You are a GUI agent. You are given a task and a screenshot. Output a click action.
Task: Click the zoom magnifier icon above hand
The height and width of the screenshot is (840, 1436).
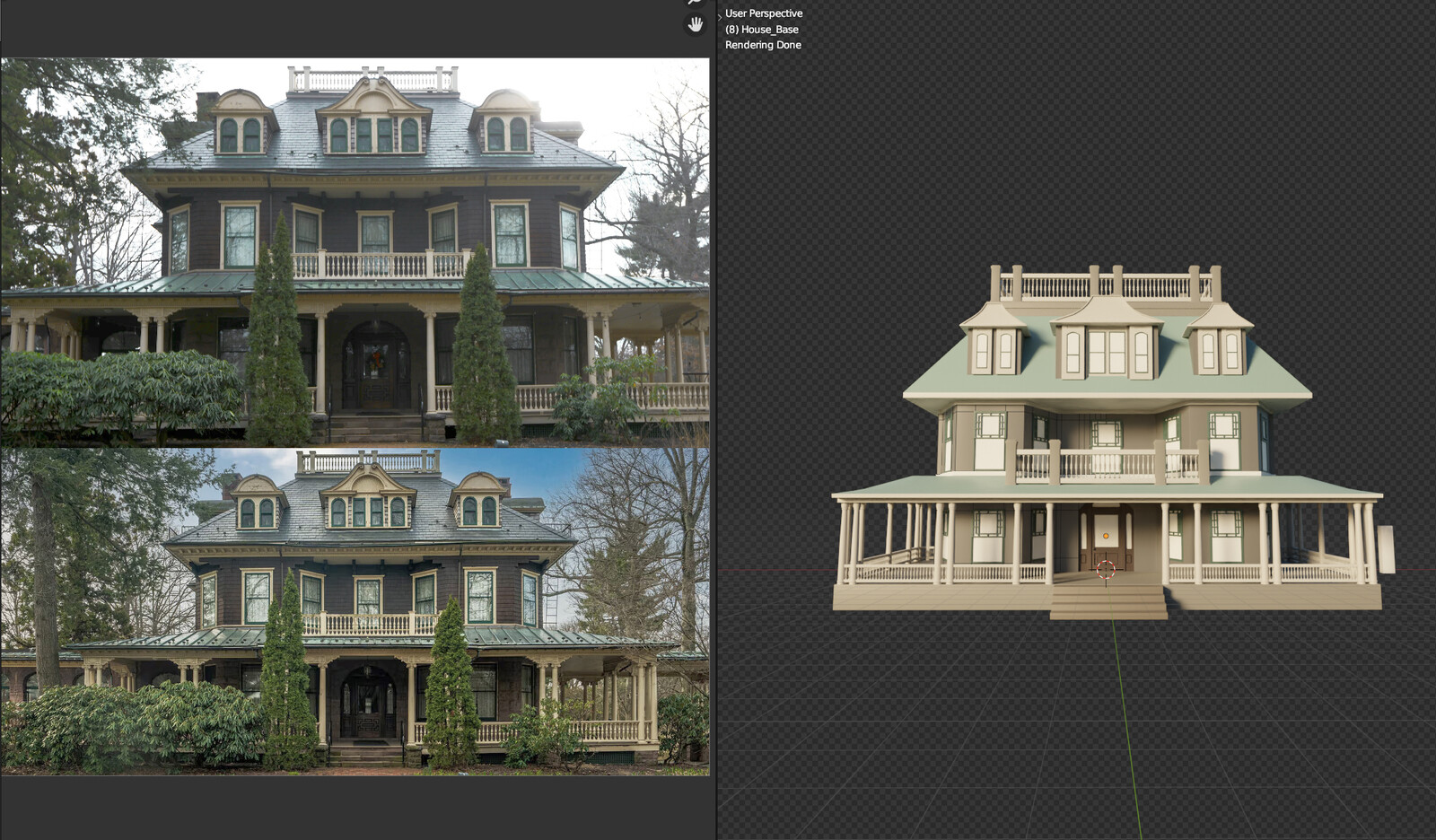click(695, 3)
